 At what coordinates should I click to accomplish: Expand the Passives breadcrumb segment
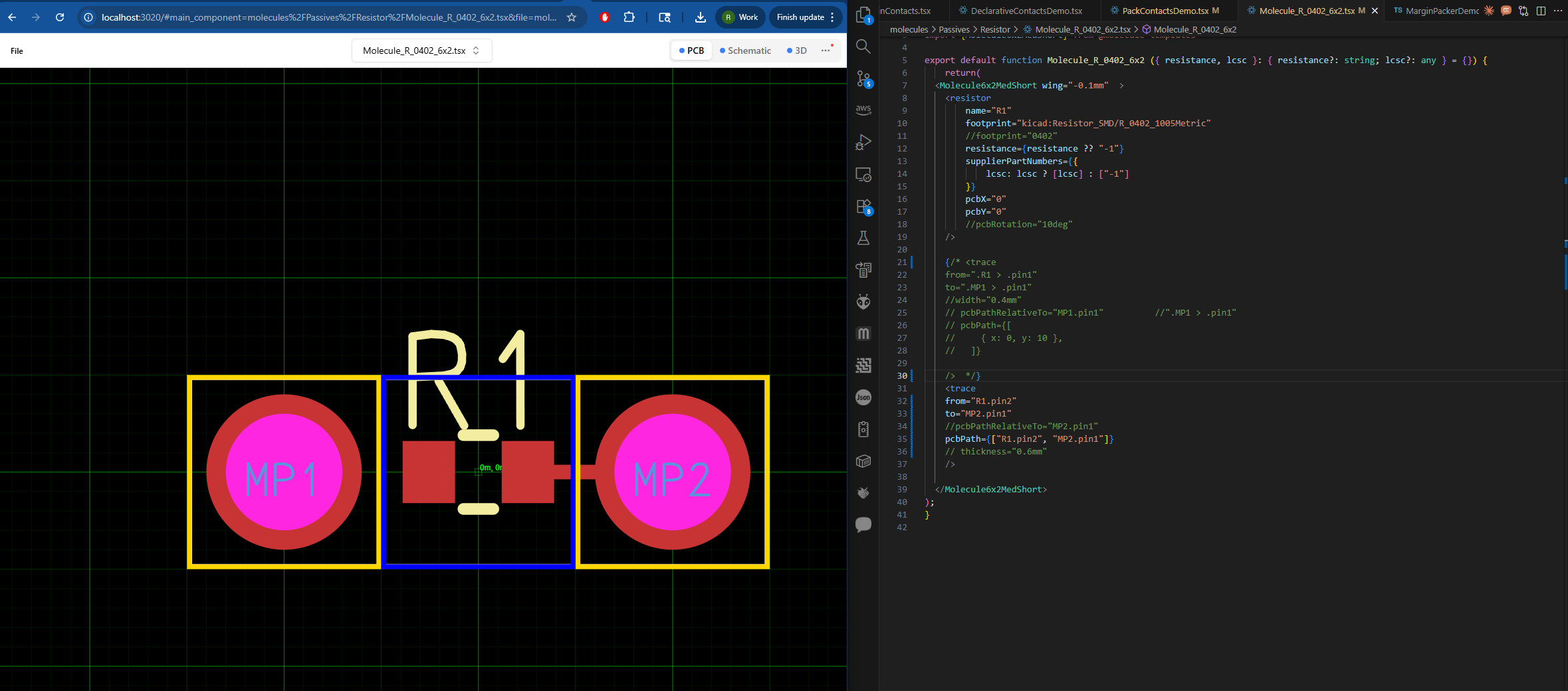coord(954,29)
